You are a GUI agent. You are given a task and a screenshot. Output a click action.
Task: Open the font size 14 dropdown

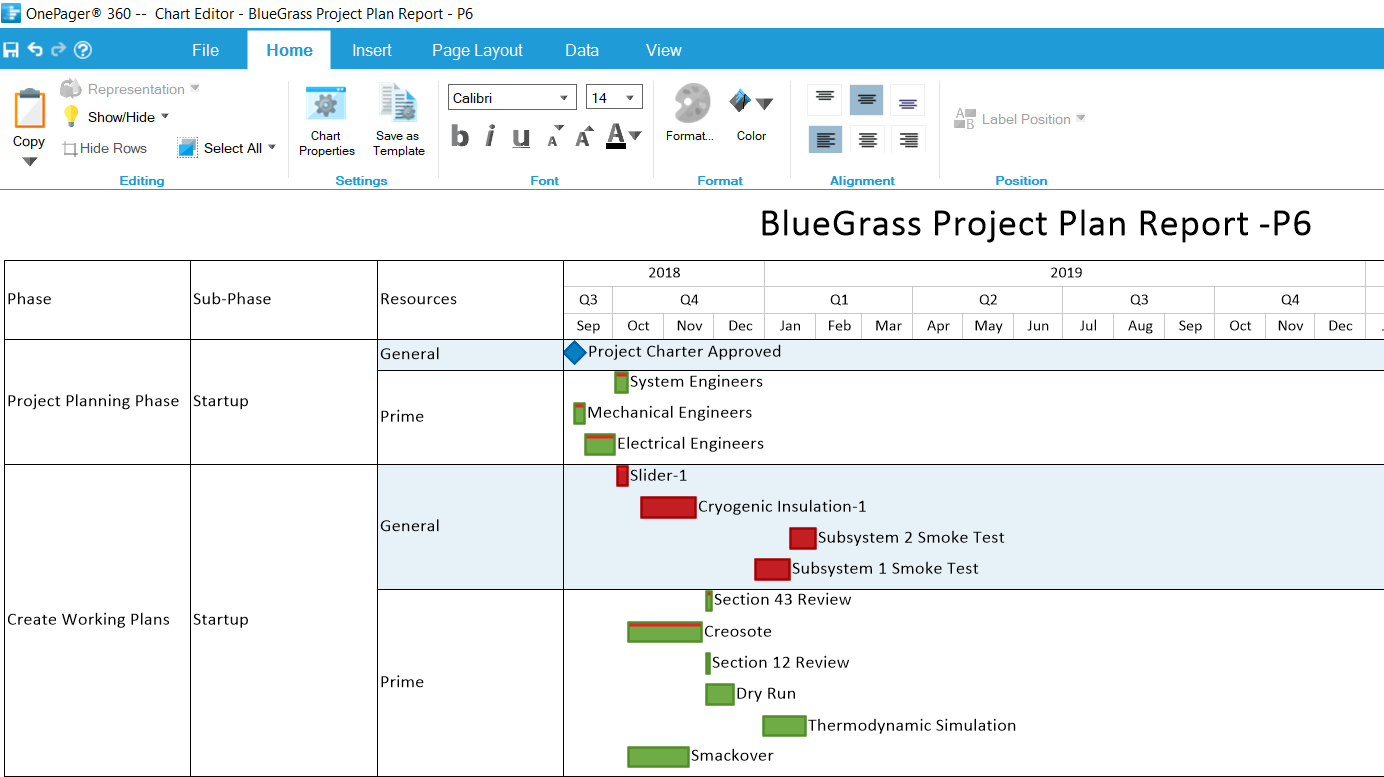click(x=630, y=98)
